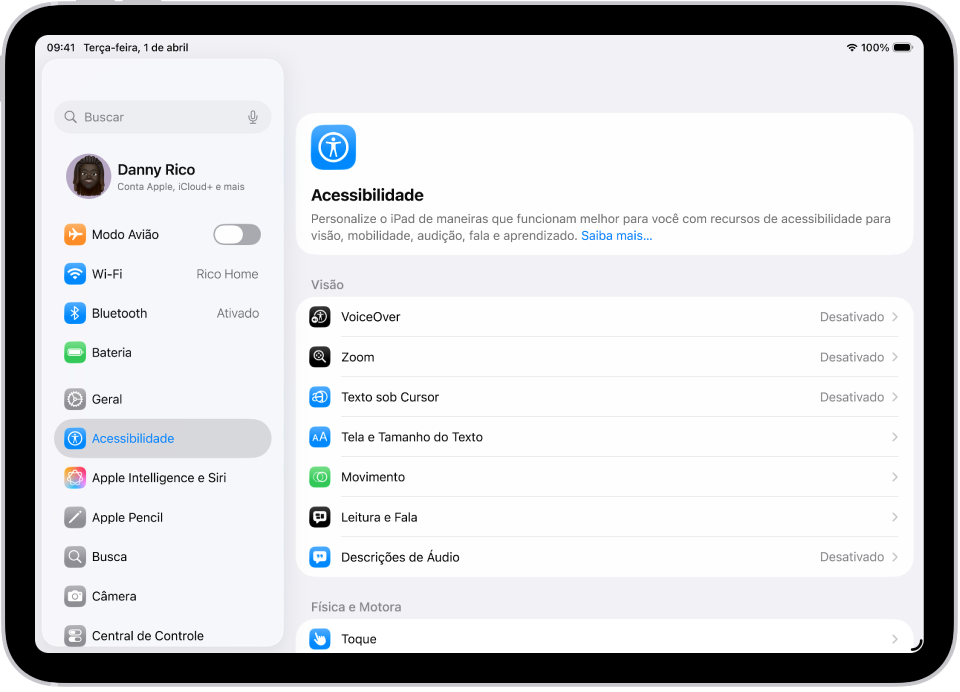Screen dimensions: 960x692
Task: Click the Modo Avião airplane icon
Action: tap(75, 235)
